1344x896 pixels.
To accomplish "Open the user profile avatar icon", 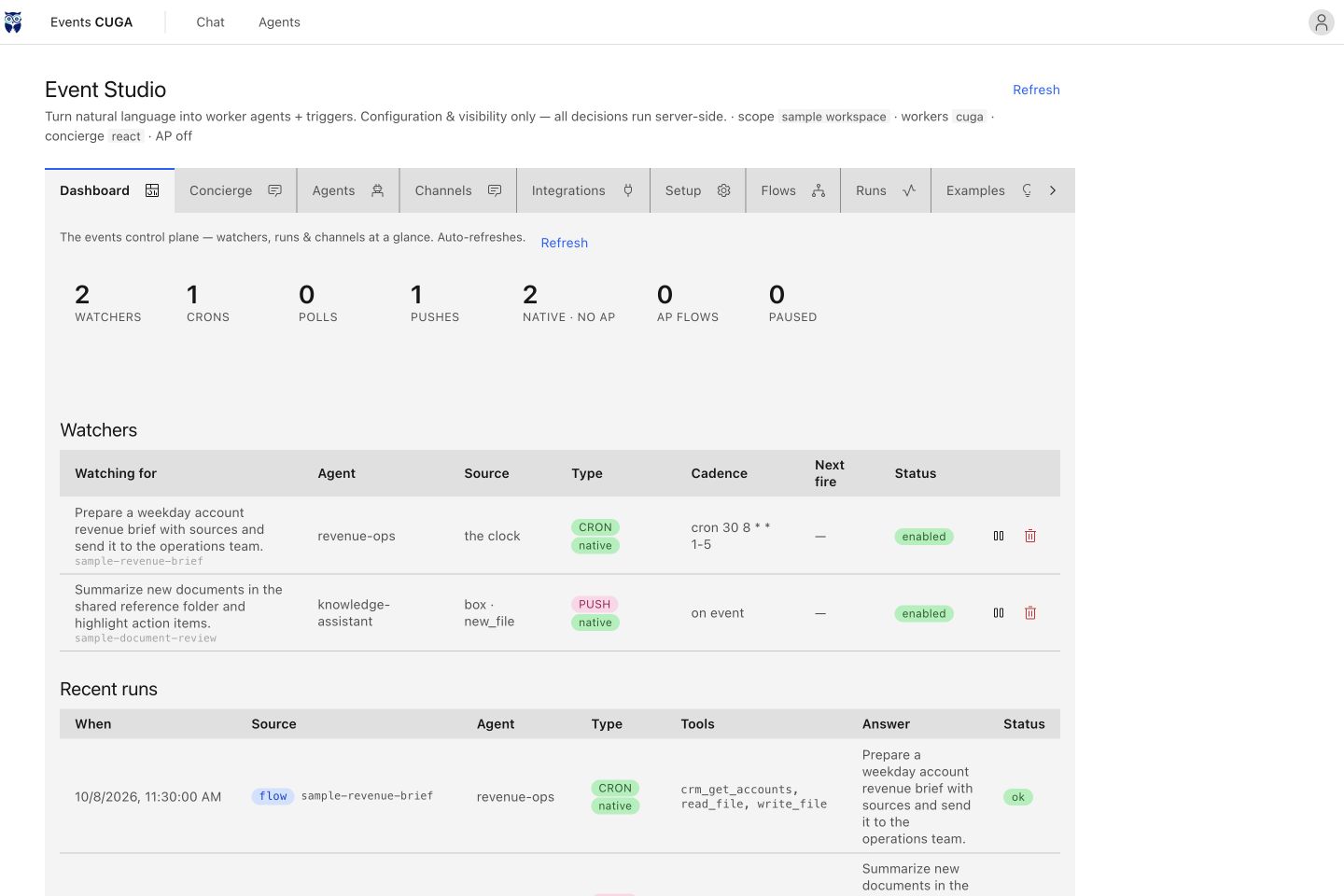I will click(x=1321, y=22).
